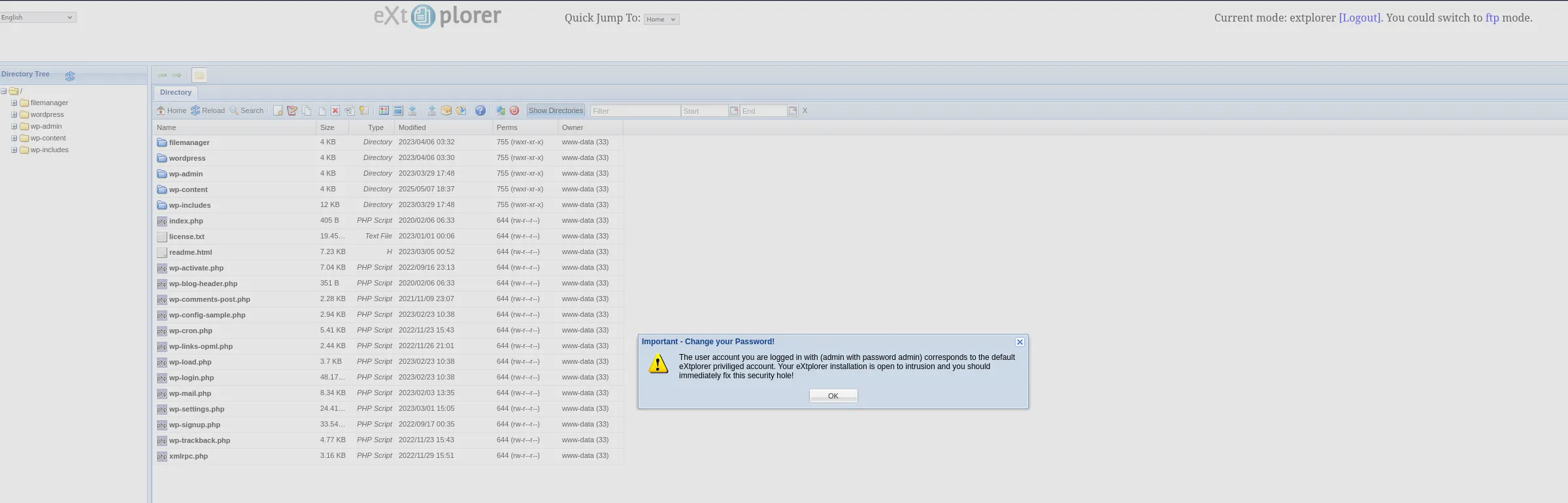Screen dimensions: 1568x503
Task: Click the Upload arrow icon in toolbar
Action: (432, 111)
